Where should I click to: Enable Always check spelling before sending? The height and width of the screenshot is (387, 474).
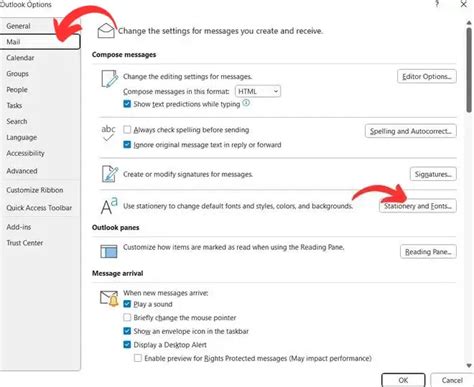(127, 129)
